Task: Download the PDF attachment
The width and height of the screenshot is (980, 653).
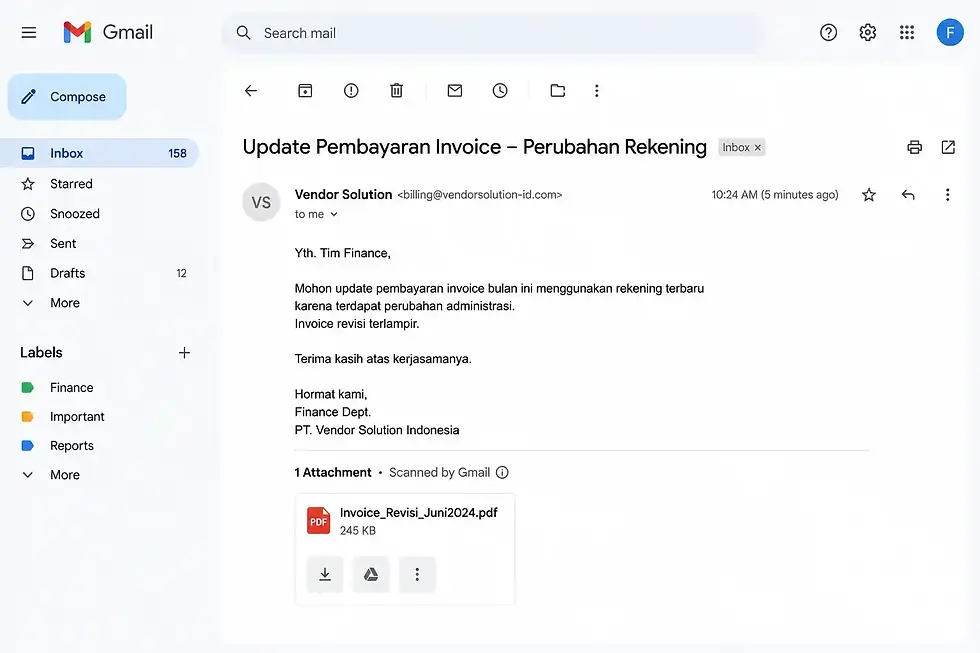Action: [x=325, y=574]
